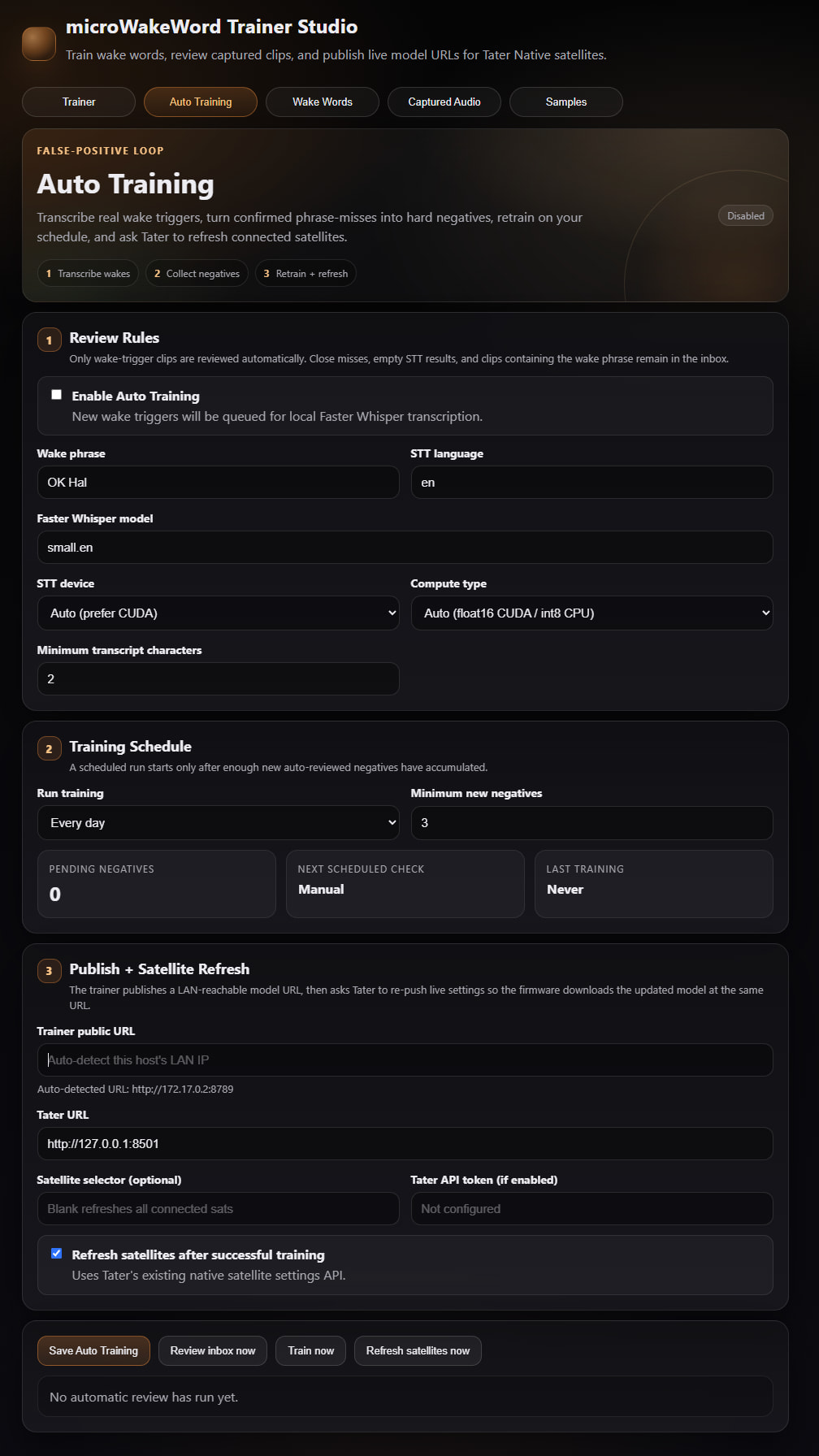
Task: Focus the Tater URL input field
Action: pyautogui.click(x=405, y=1143)
